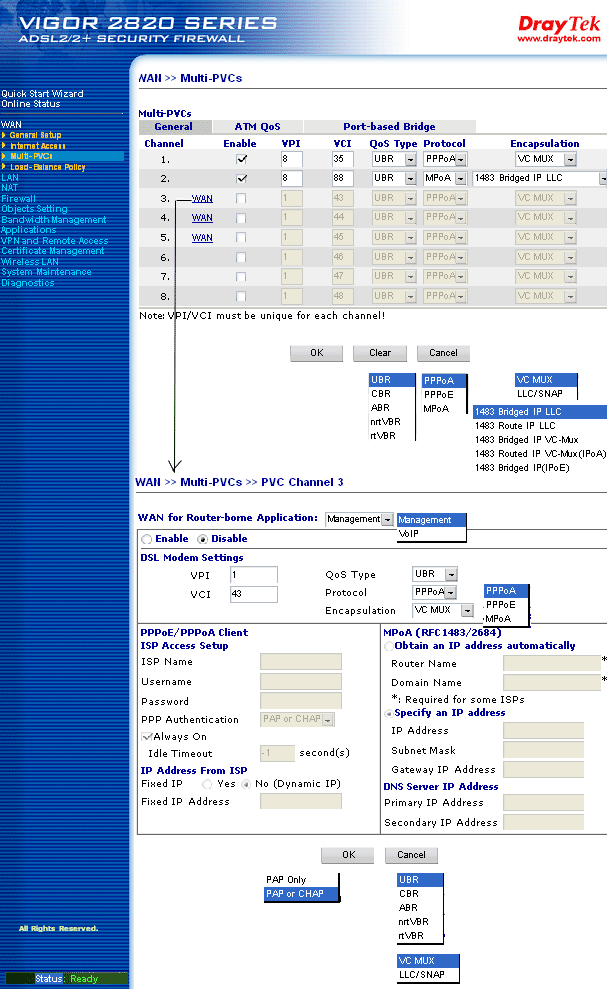Select LLC/SNAP in upper encapsulation list
The width and height of the screenshot is (607, 992).
pos(546,394)
